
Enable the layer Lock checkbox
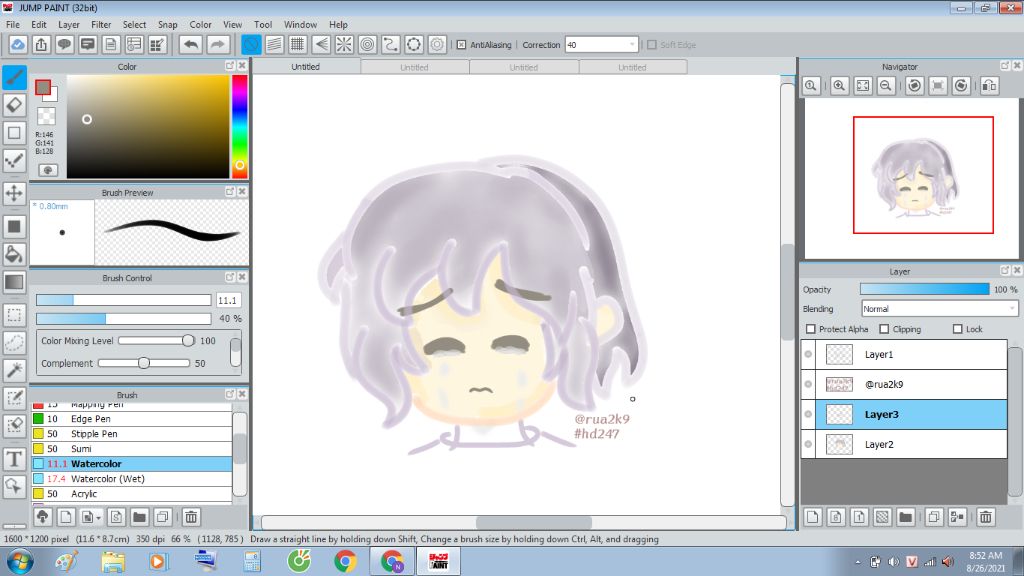[x=957, y=328]
